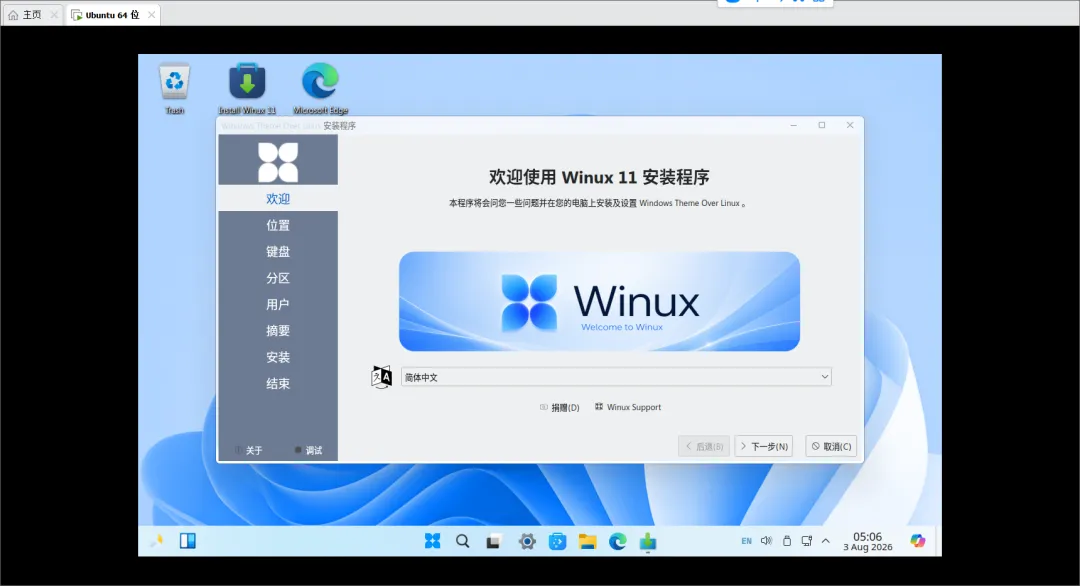Switch the EN keyboard layout indicator
This screenshot has width=1080, height=586.
click(x=747, y=541)
